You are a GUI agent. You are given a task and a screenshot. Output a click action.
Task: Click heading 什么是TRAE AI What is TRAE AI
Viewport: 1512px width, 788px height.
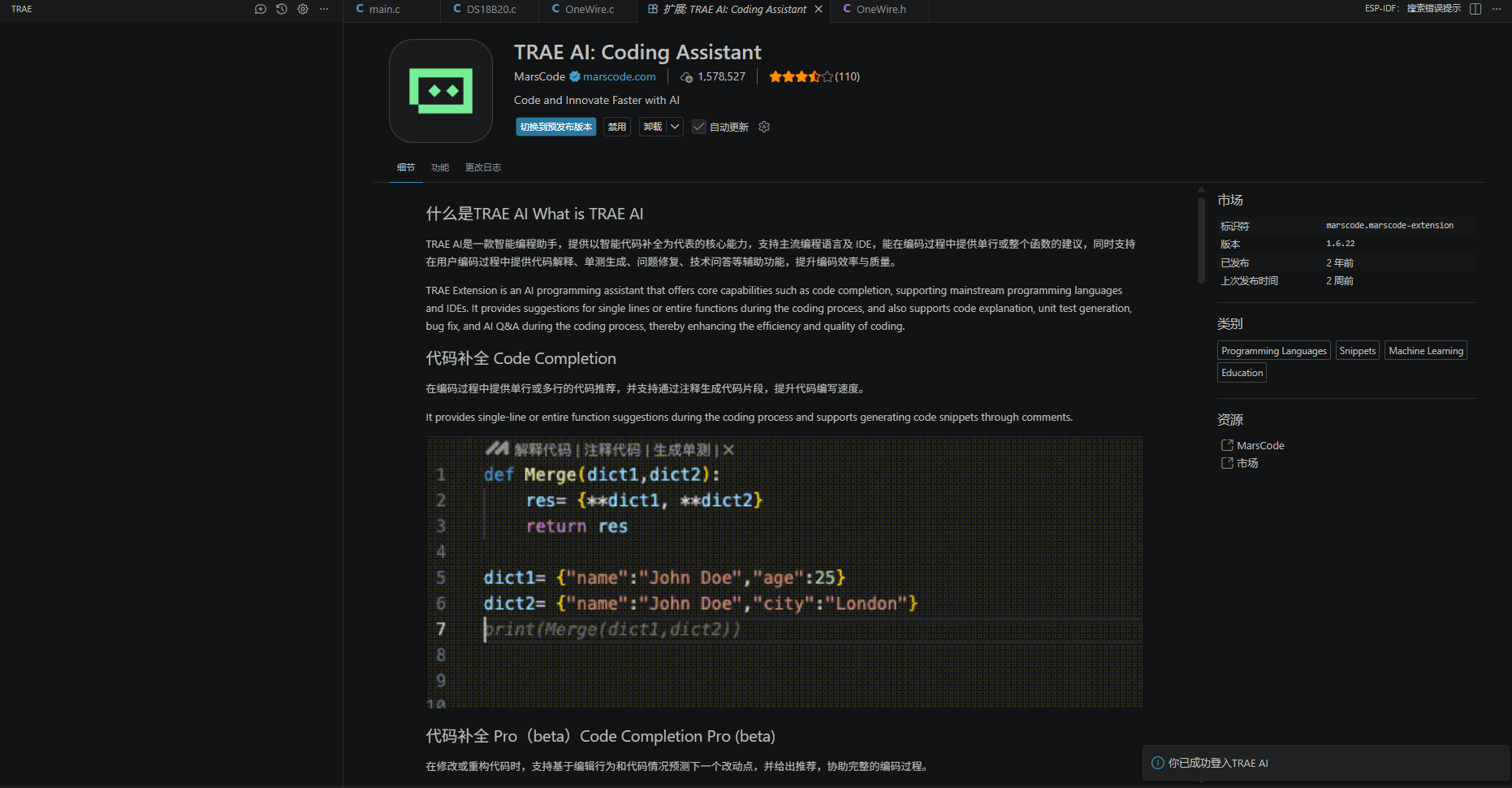coord(534,214)
